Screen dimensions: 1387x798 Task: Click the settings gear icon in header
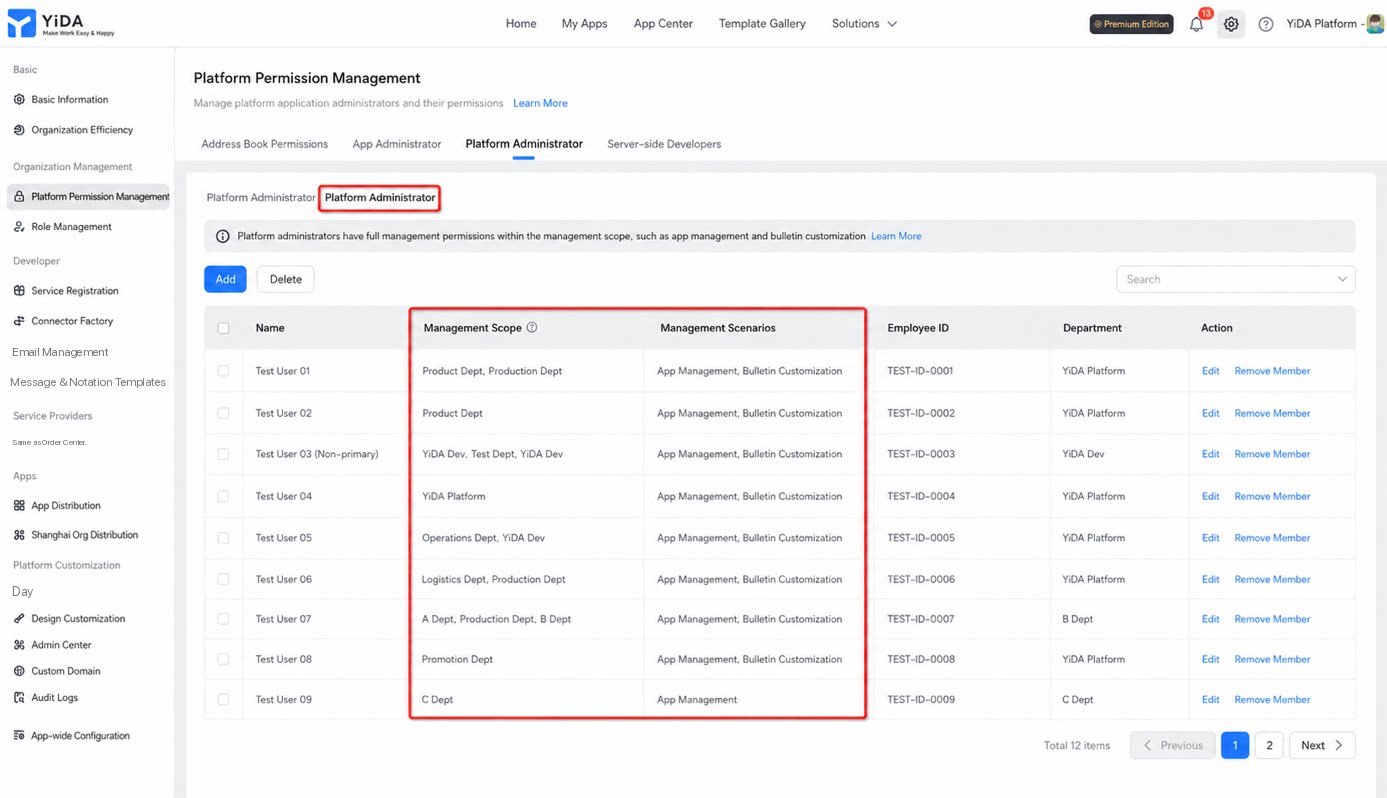pos(1231,24)
